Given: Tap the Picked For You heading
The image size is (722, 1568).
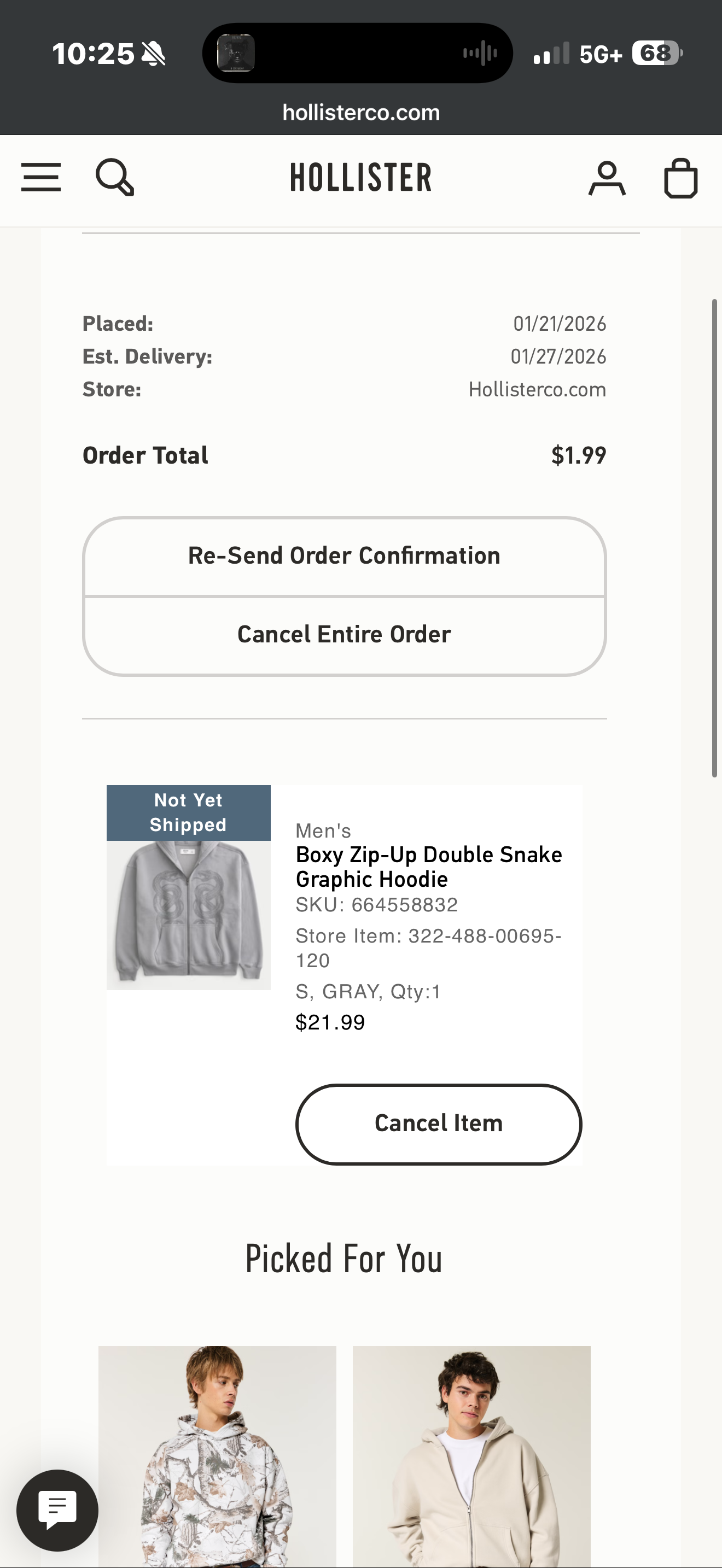Looking at the screenshot, I should tap(344, 1260).
